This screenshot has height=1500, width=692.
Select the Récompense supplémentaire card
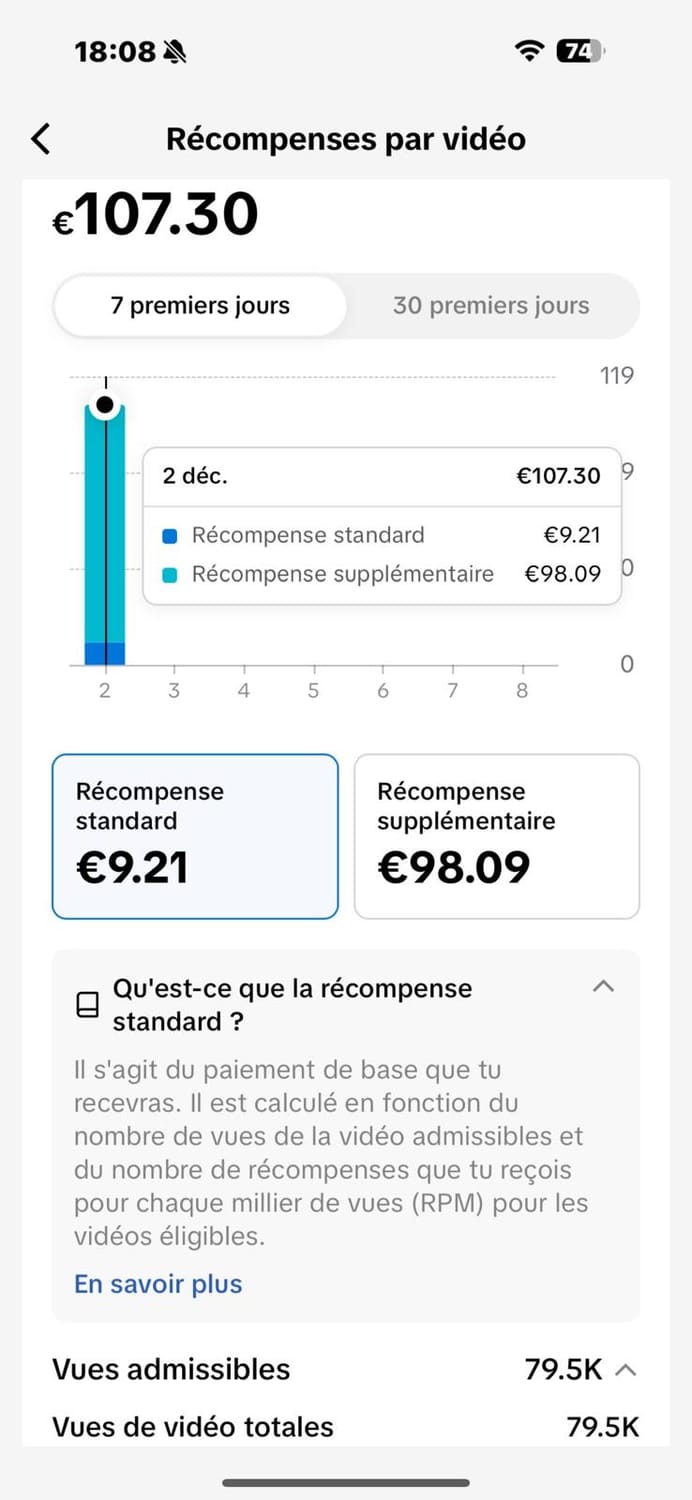[497, 836]
